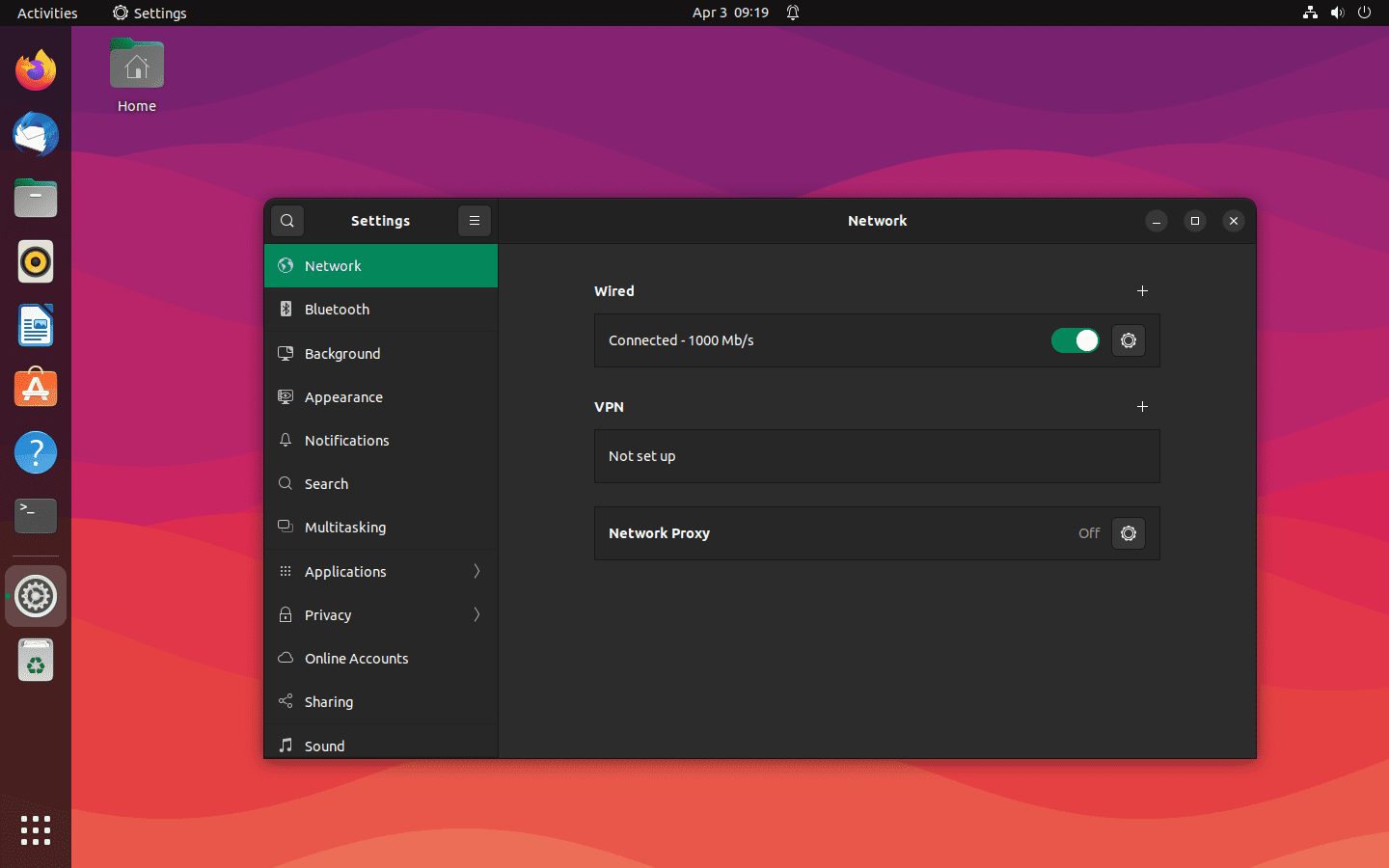
Task: Maximize the Settings window
Action: click(1195, 221)
